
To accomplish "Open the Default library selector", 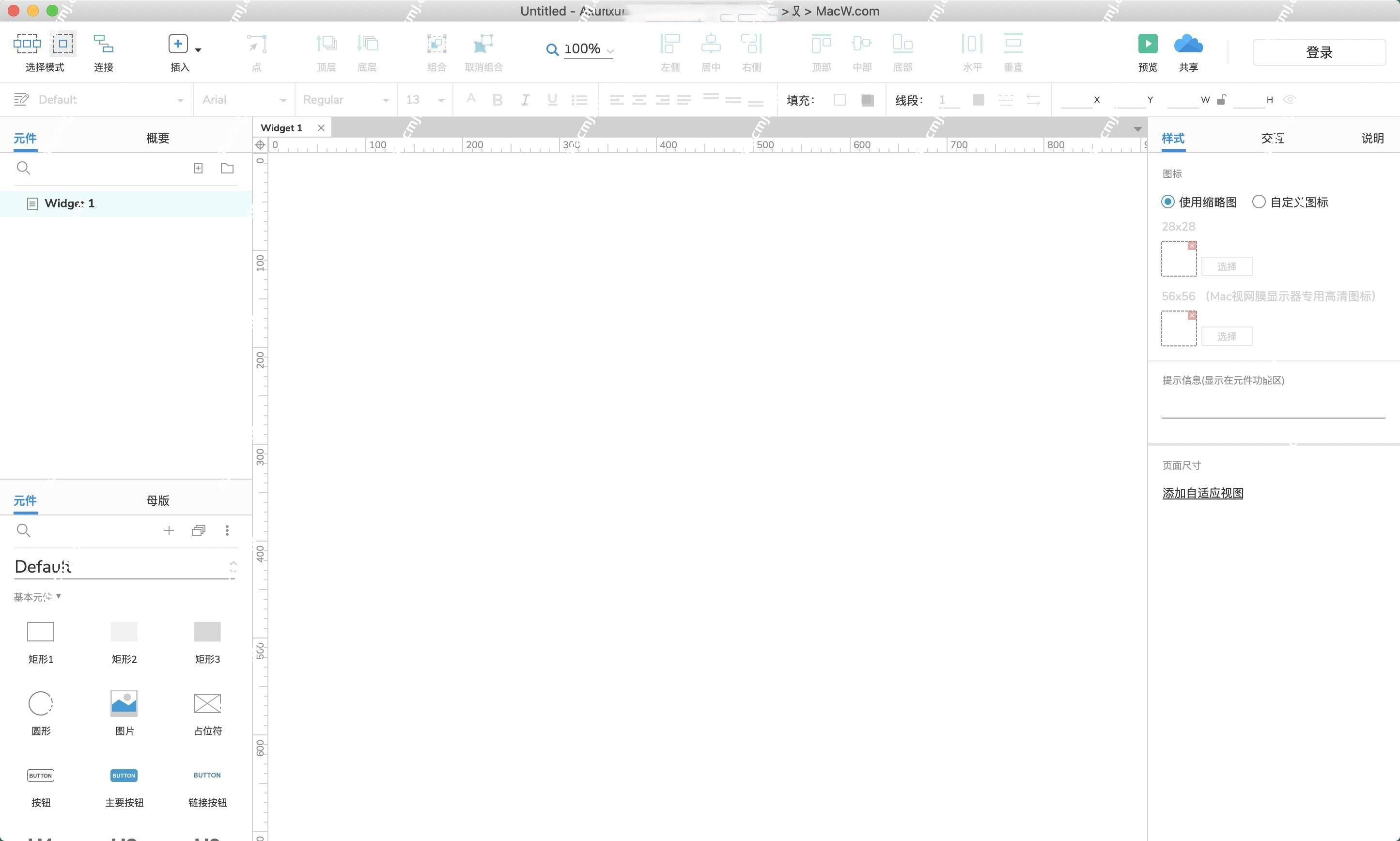I will coord(124,566).
